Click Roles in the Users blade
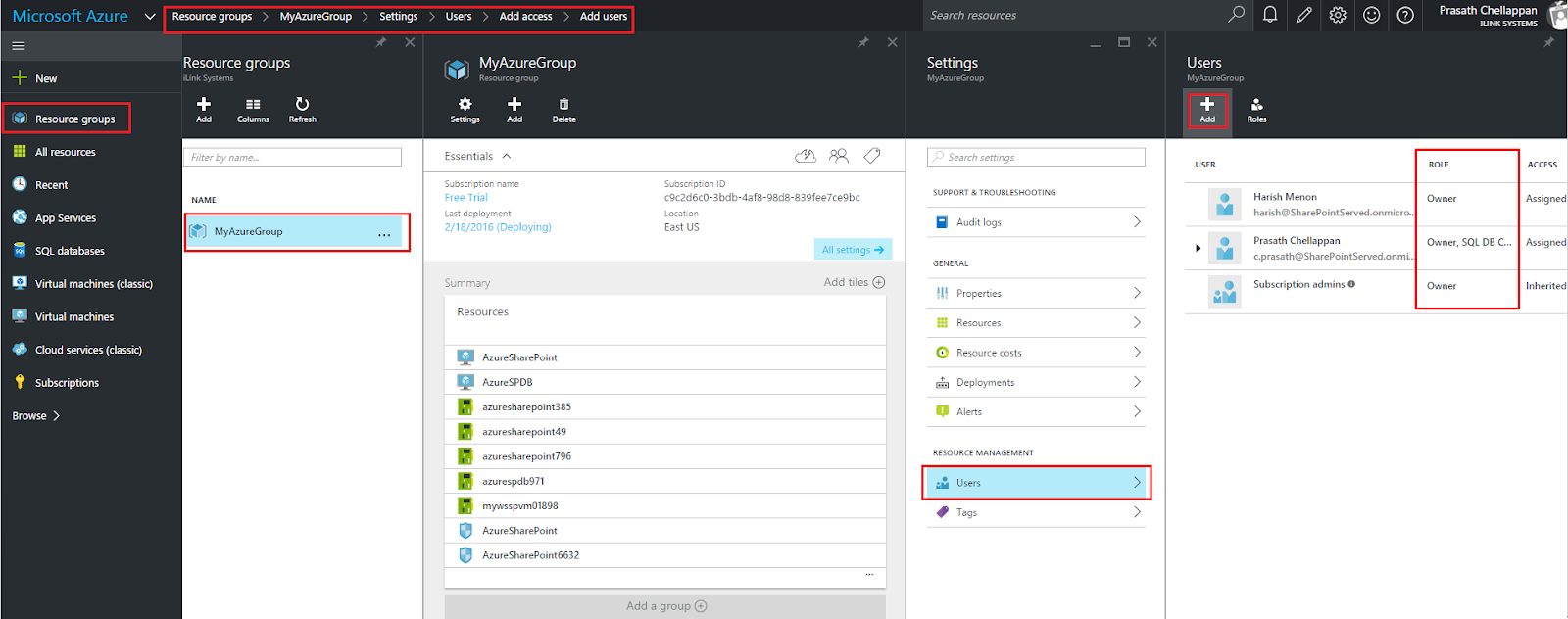Viewport: 1568px width, 619px height. [1256, 110]
